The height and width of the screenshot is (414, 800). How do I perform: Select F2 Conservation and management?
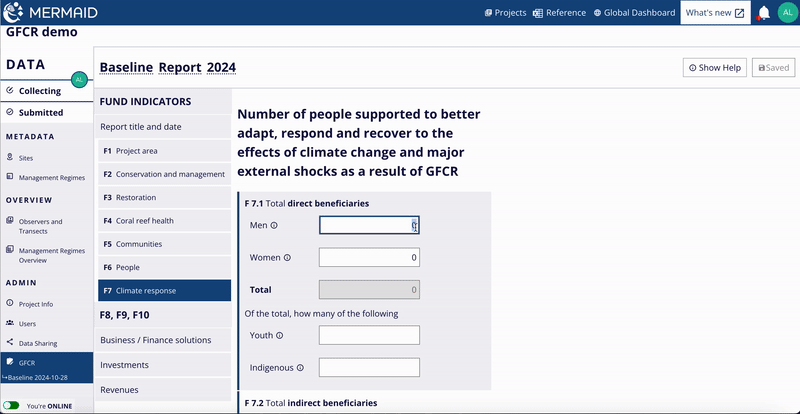[x=164, y=174]
